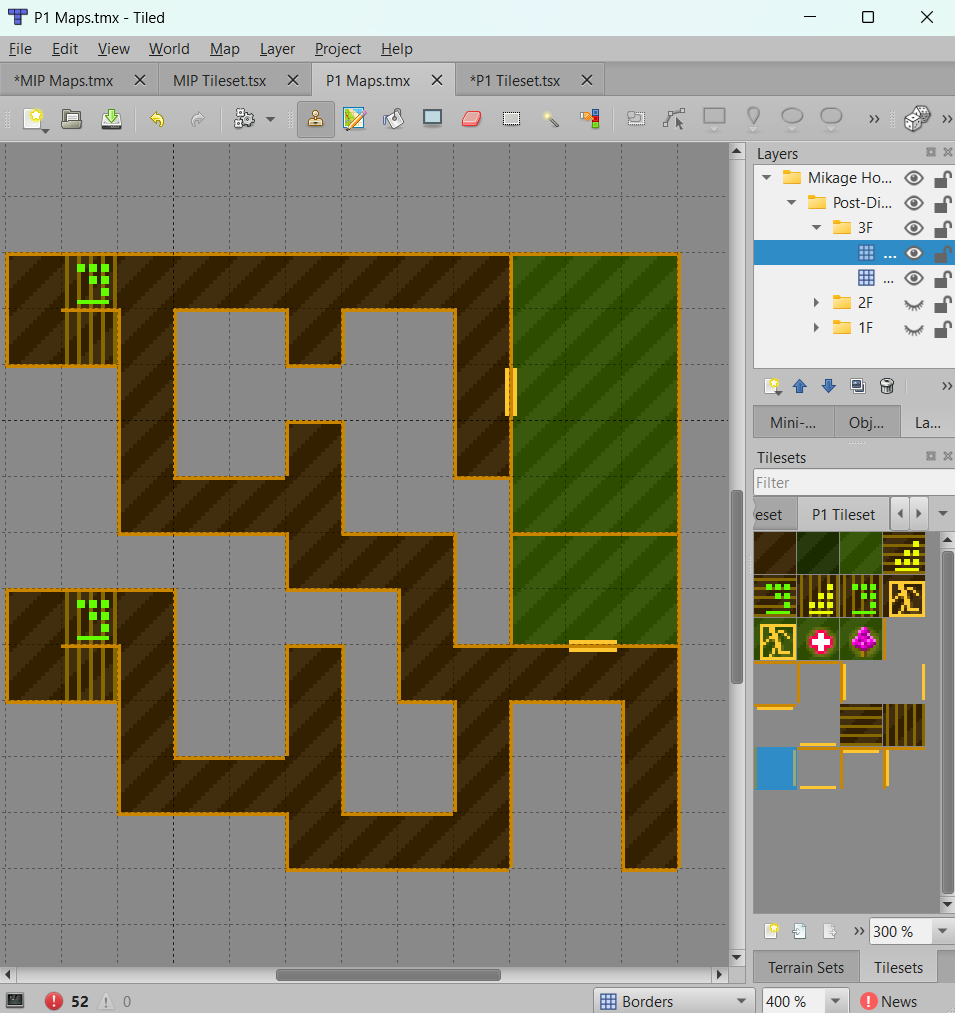Screen dimensions: 955x1013
Task: Click the Insert Point tool
Action: coord(753,119)
